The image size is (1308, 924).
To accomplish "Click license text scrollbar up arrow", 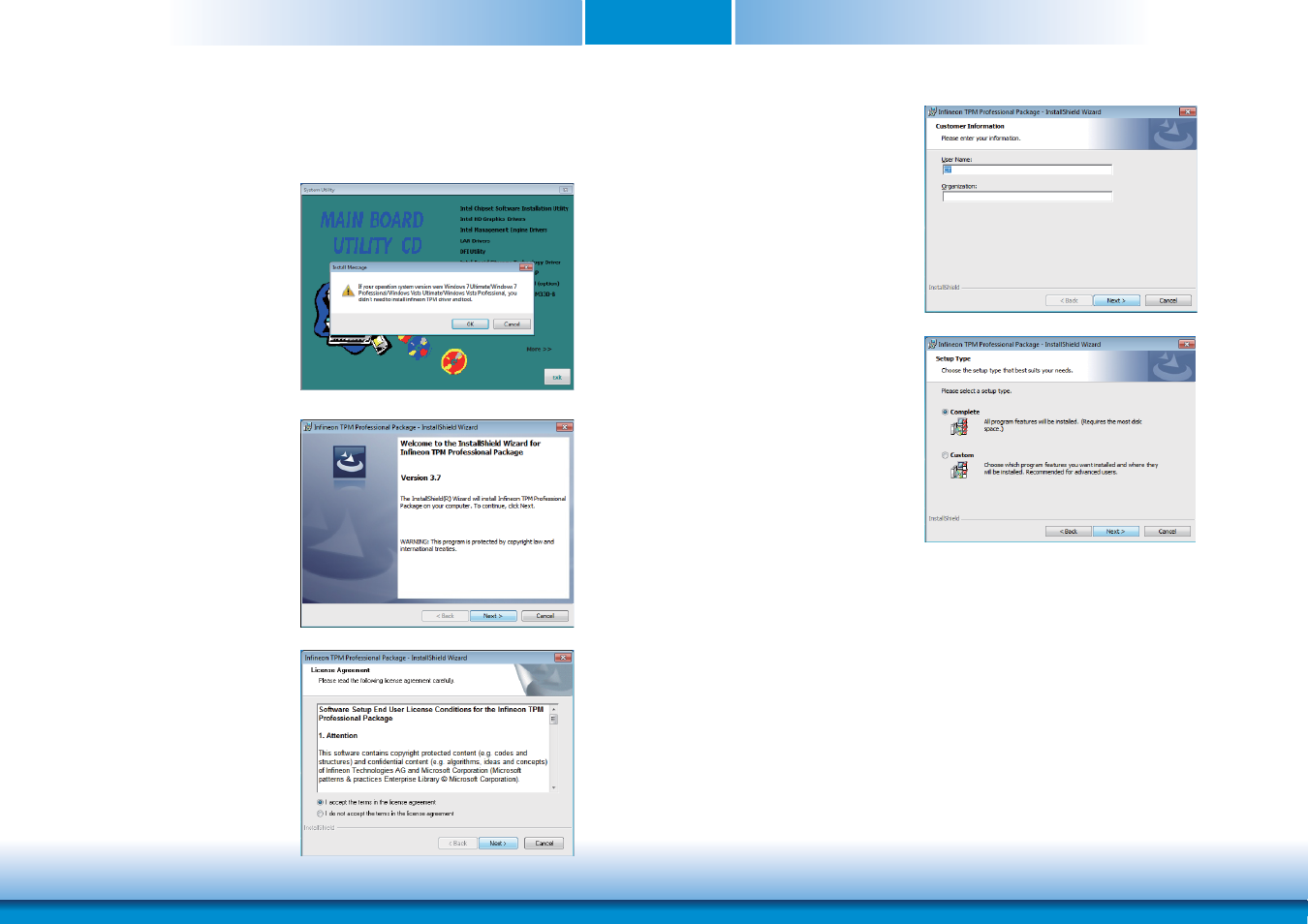I will pyautogui.click(x=554, y=709).
